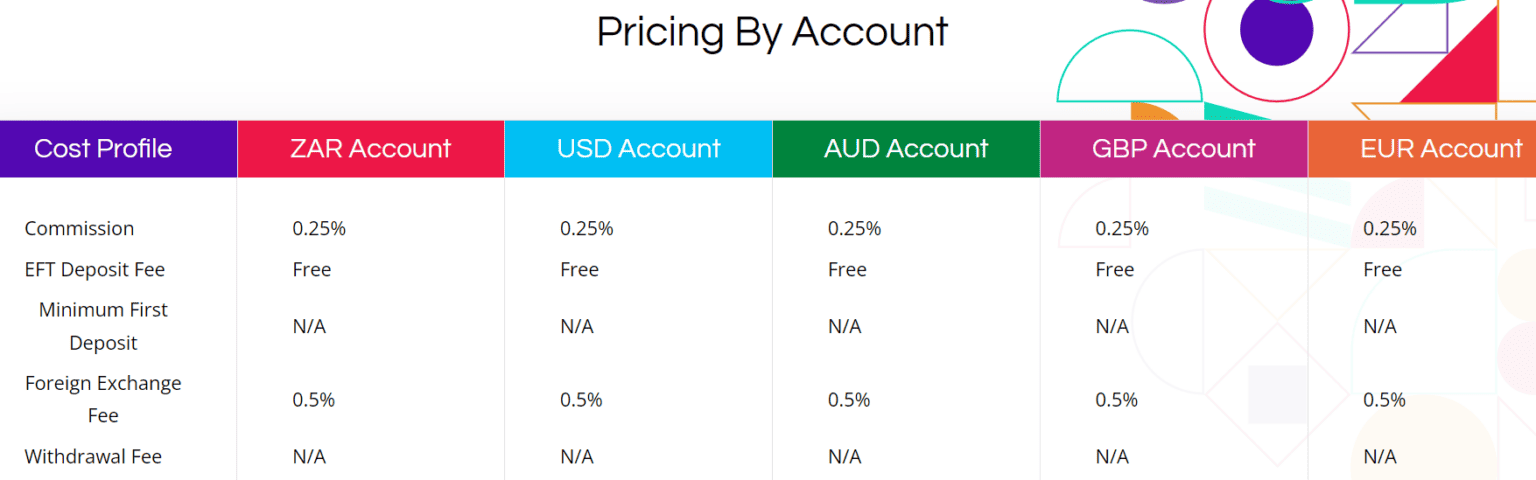This screenshot has height=480, width=1536.
Task: Click the EFT Deposit Fee label
Action: pos(94,269)
